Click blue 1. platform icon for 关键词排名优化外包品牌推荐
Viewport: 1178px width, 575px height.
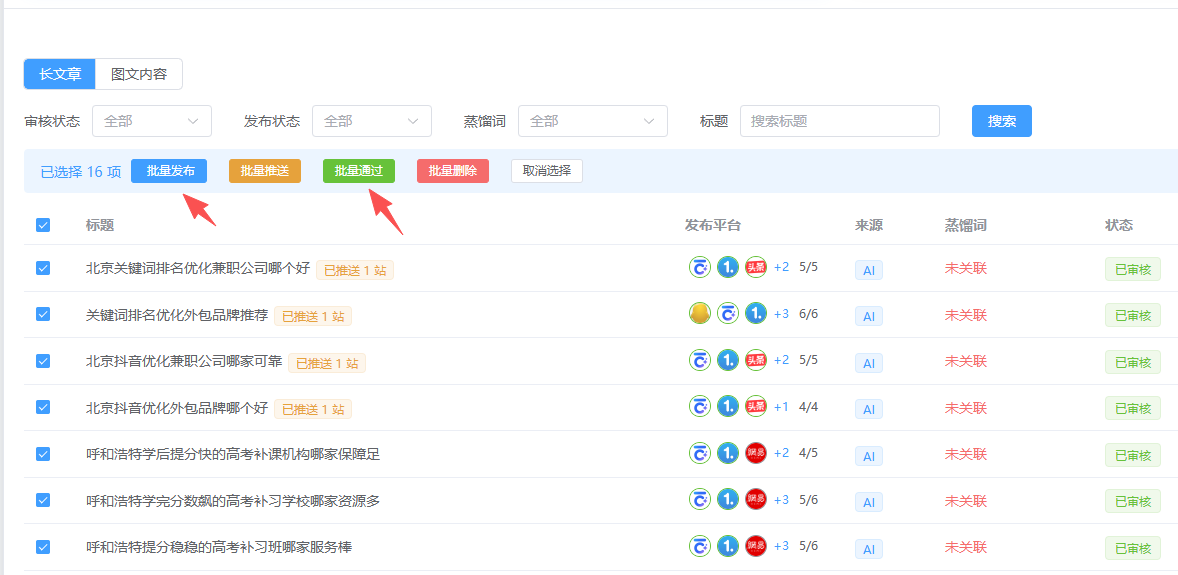[x=756, y=313]
